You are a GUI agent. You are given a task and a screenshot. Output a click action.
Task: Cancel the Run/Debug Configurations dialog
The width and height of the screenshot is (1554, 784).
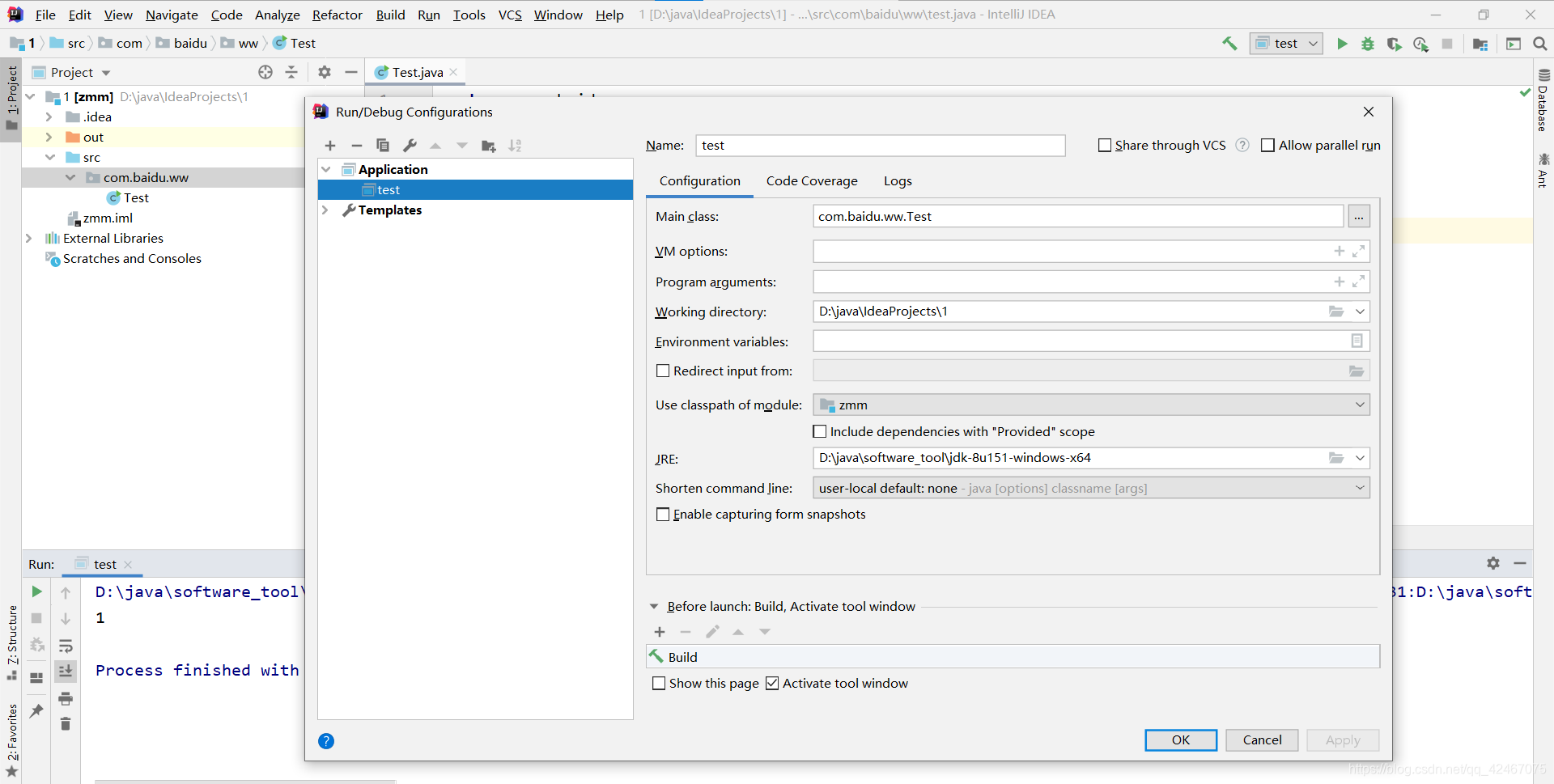1262,740
